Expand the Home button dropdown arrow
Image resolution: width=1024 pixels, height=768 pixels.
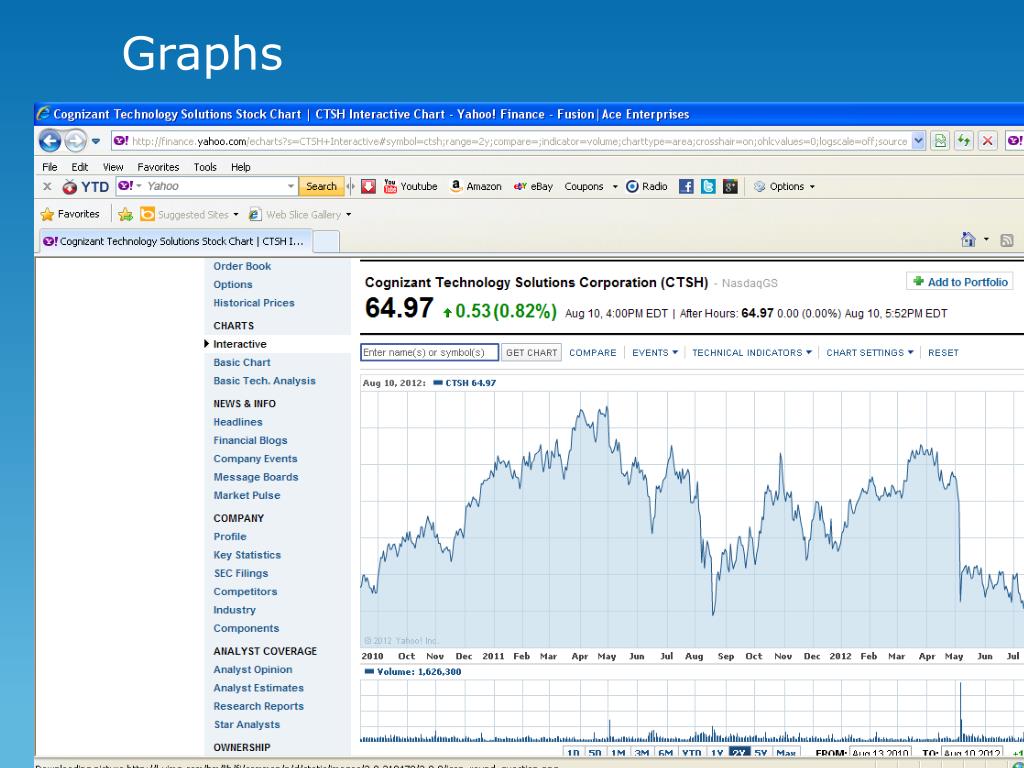click(986, 240)
